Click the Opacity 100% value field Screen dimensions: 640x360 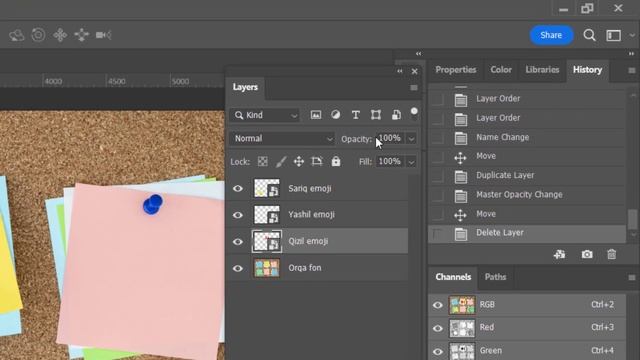coord(390,139)
